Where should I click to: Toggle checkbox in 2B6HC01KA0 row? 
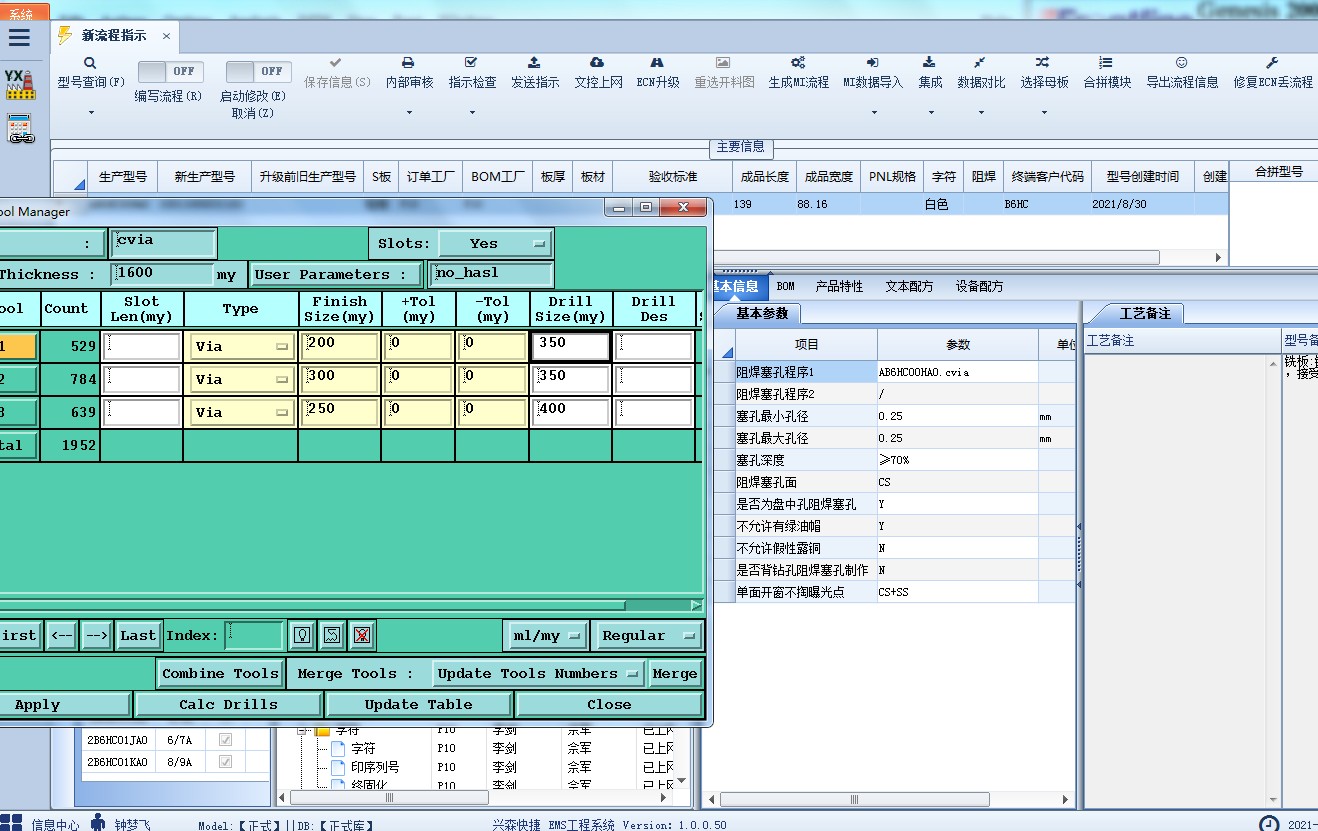point(225,762)
